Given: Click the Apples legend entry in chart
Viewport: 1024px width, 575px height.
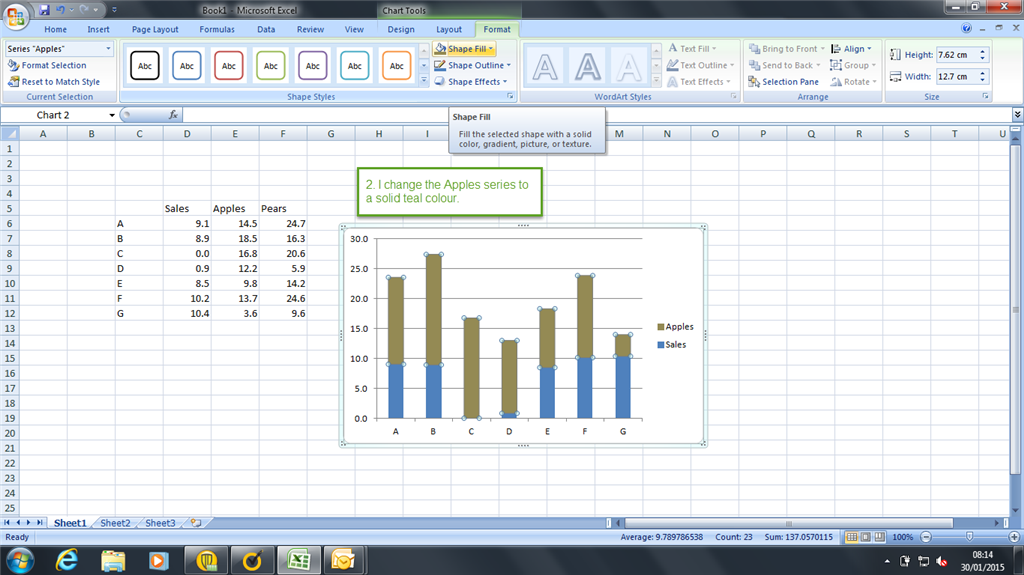Looking at the screenshot, I should point(675,327).
